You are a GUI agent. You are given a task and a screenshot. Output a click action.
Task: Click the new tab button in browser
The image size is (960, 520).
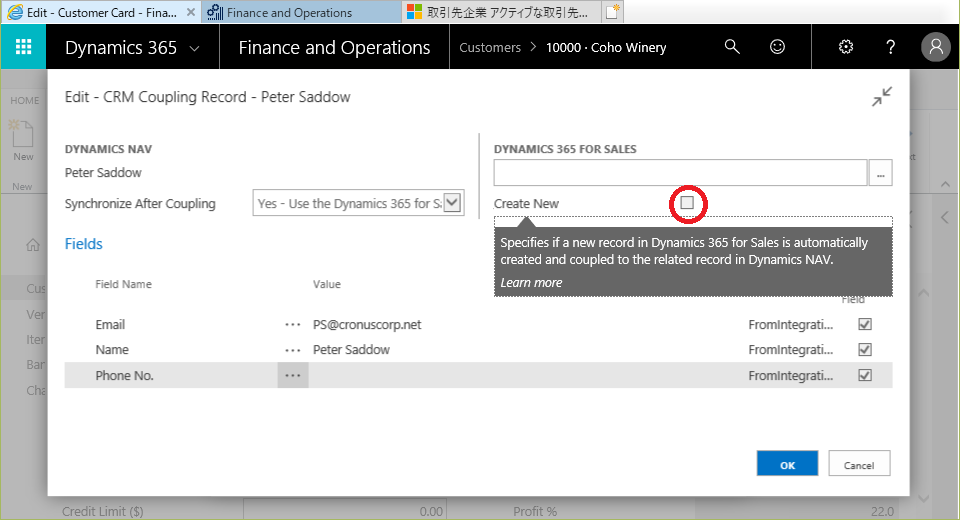tap(612, 12)
